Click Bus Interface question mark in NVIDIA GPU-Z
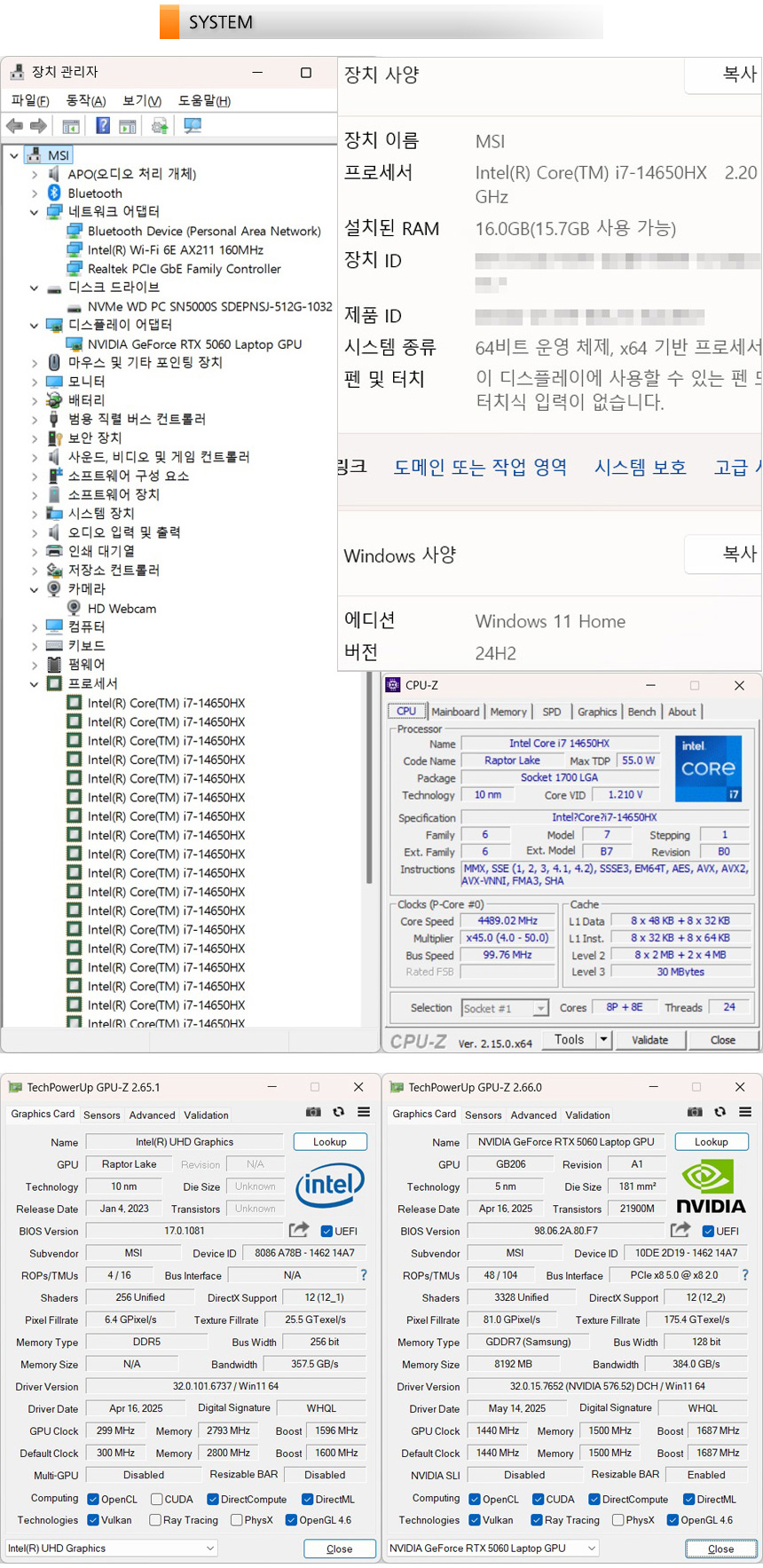 [x=744, y=1275]
